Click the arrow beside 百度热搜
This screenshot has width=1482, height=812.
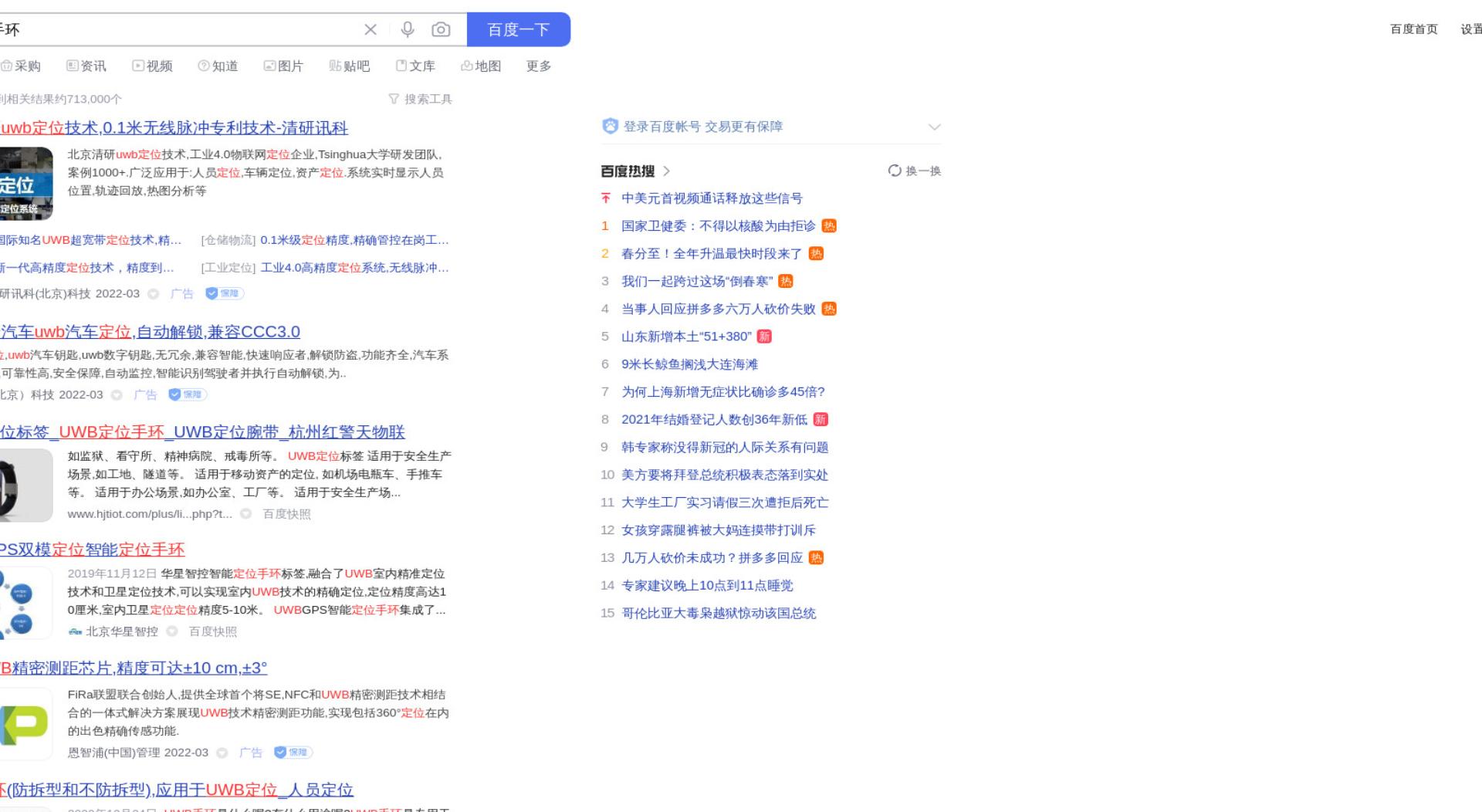(x=667, y=171)
